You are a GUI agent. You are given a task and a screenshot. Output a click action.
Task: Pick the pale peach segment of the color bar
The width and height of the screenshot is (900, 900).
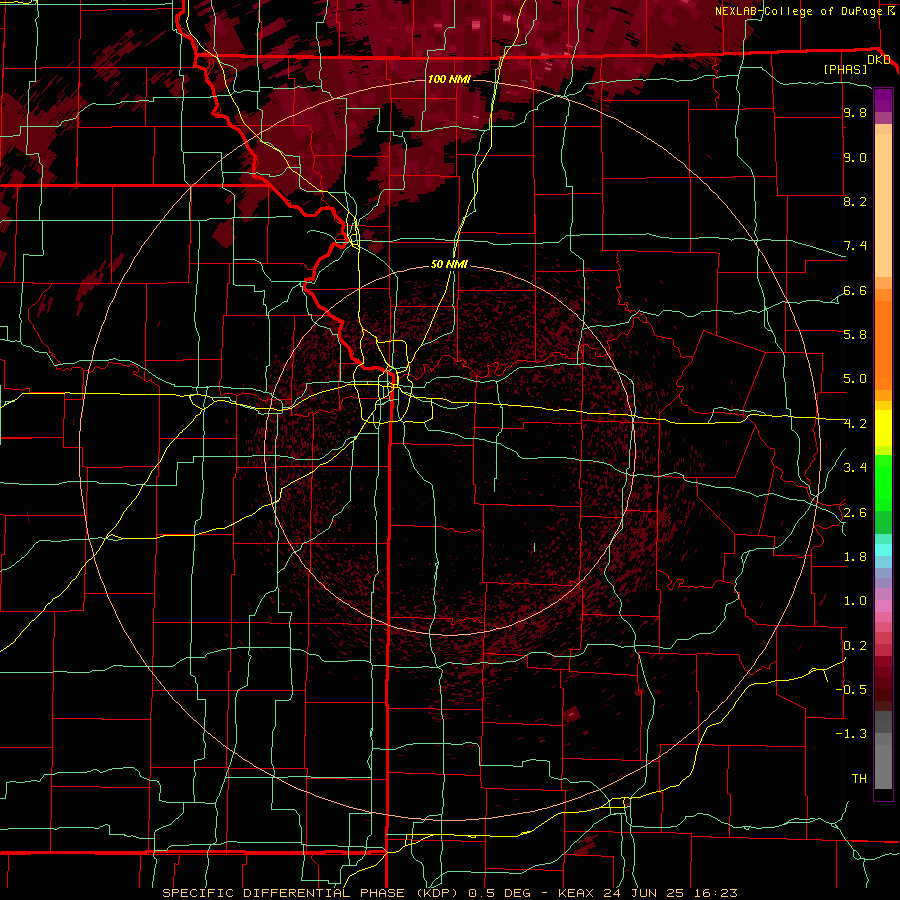[883, 207]
